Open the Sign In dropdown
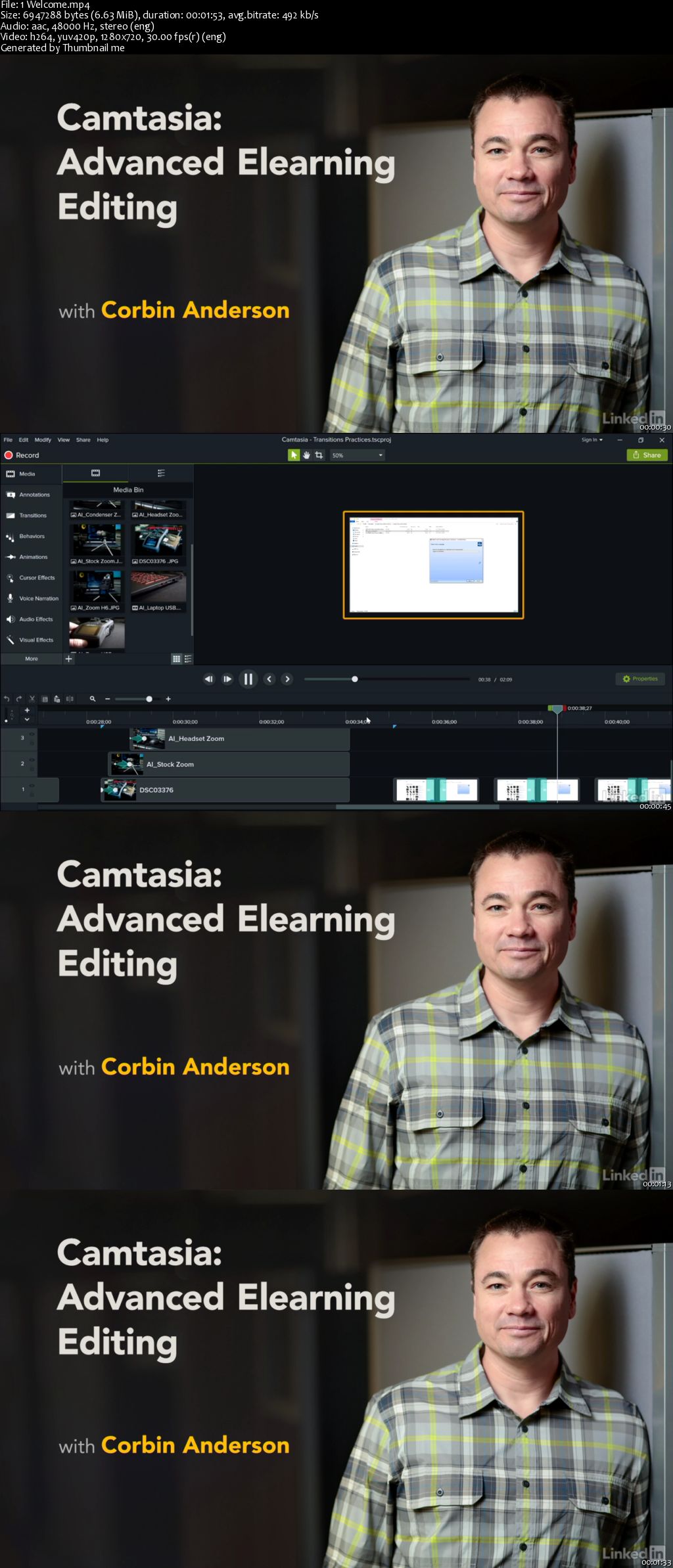The image size is (673, 1568). coord(592,440)
